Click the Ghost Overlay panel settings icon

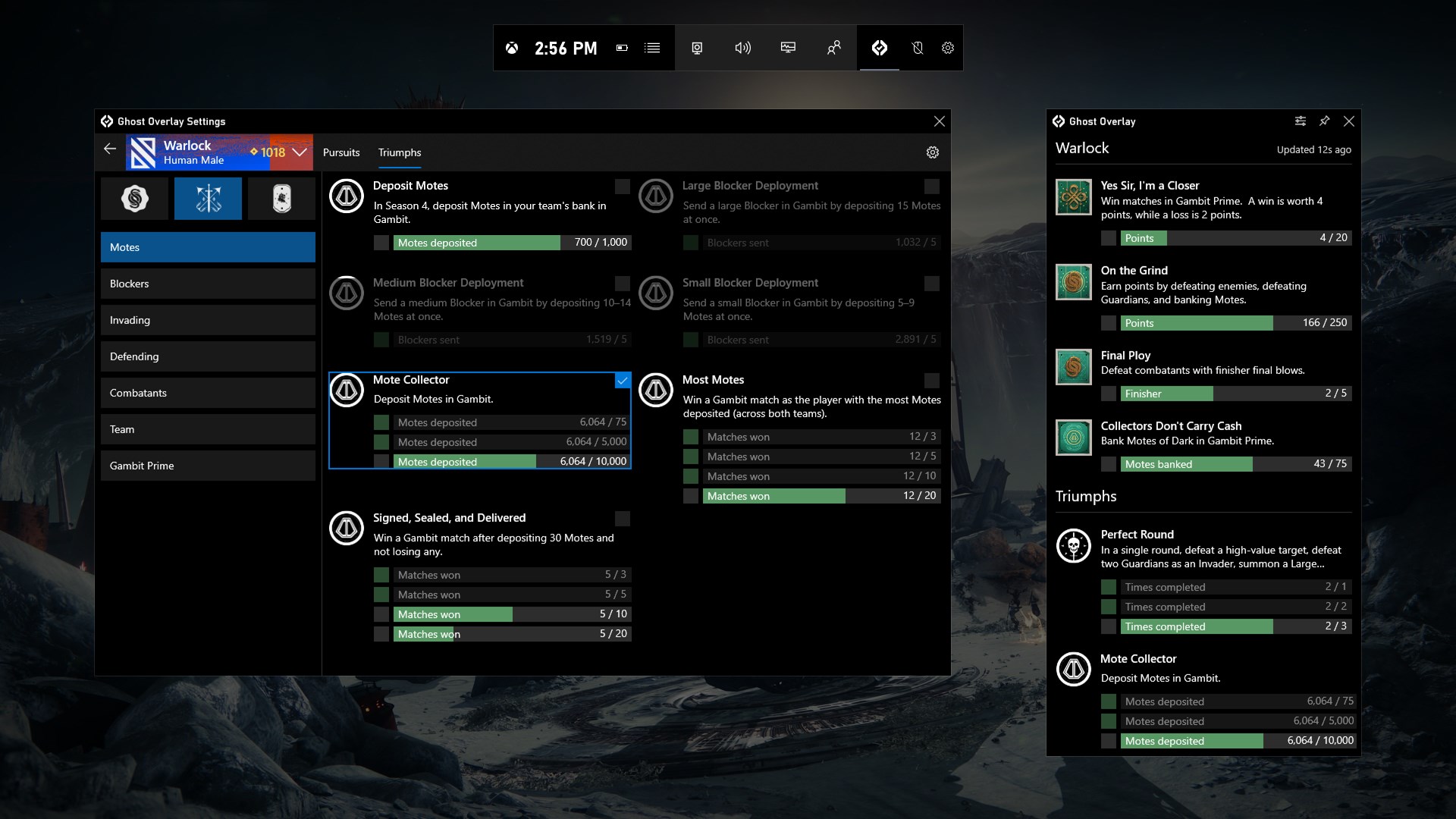1300,121
